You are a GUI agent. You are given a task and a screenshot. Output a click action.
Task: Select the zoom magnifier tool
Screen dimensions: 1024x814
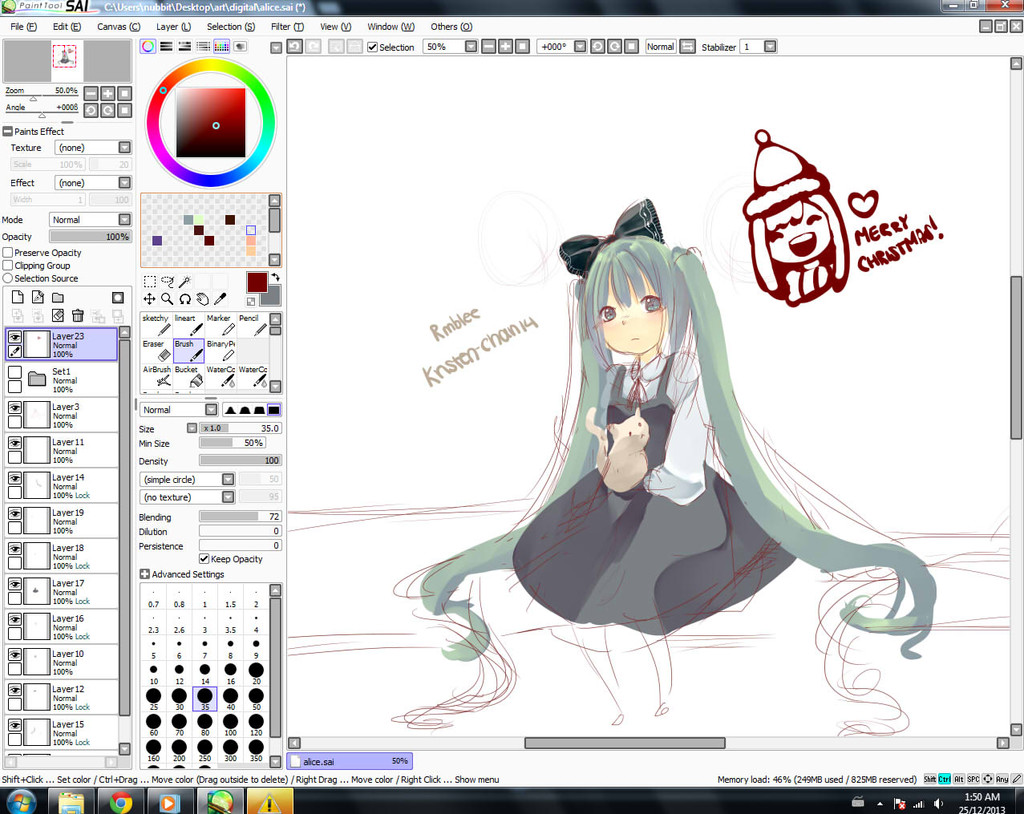167,299
